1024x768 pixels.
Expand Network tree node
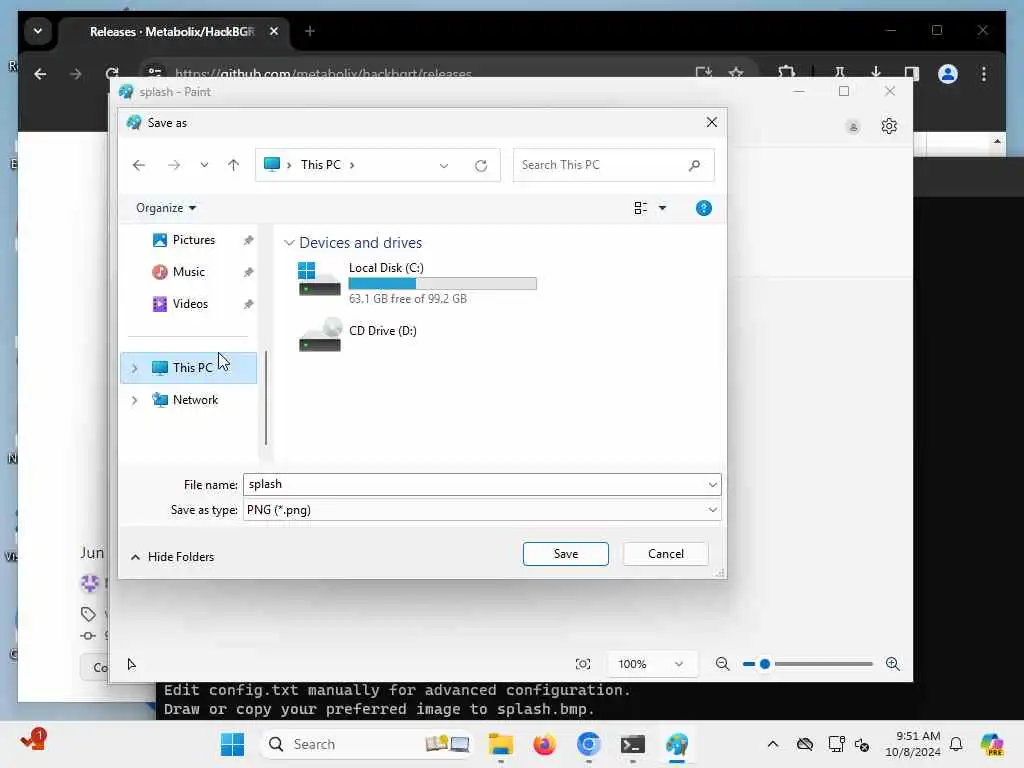click(135, 400)
